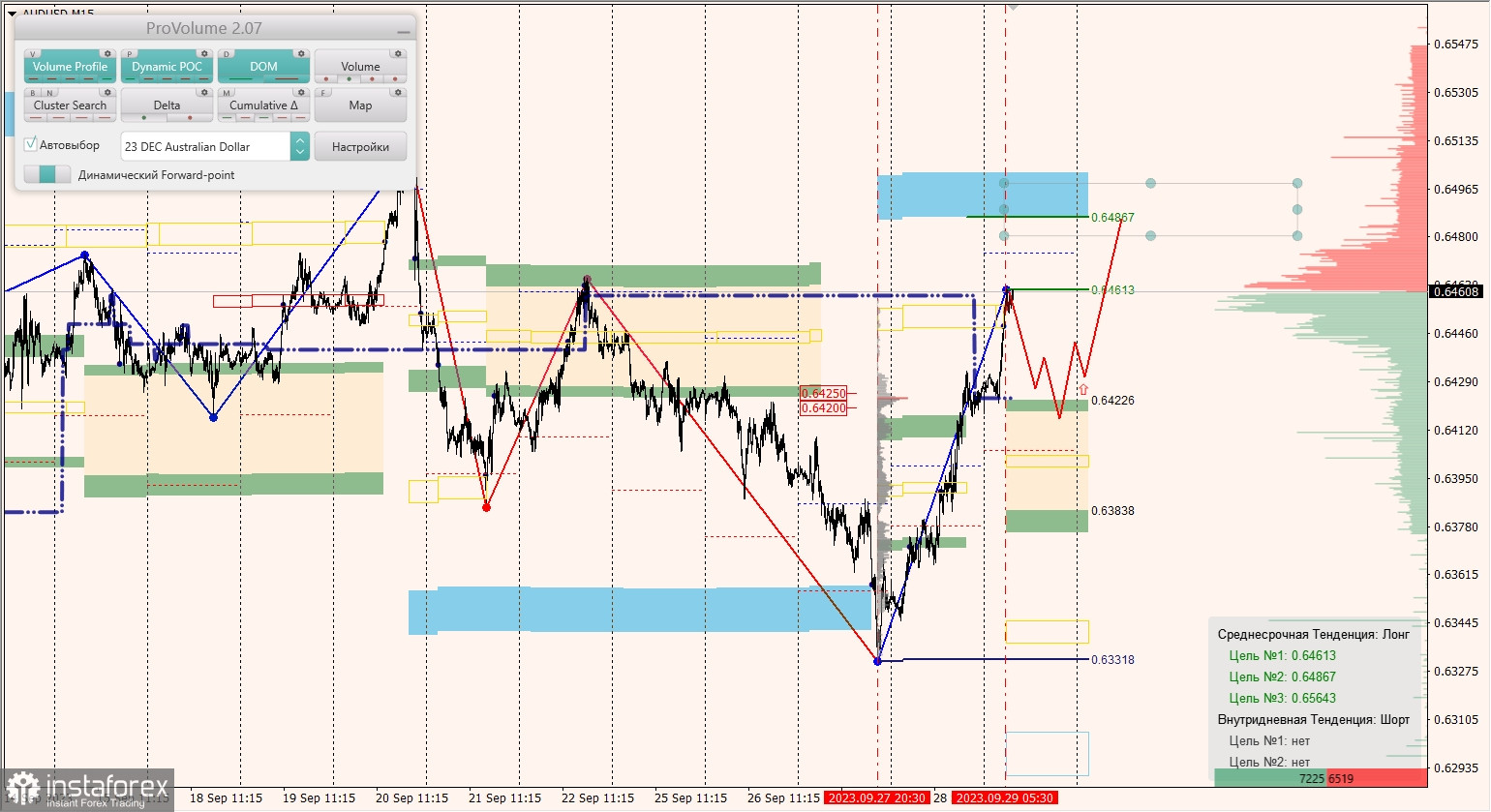The height and width of the screenshot is (812, 1491).
Task: Click the 22 Sep 11:15 date label
Action: pyautogui.click(x=597, y=798)
